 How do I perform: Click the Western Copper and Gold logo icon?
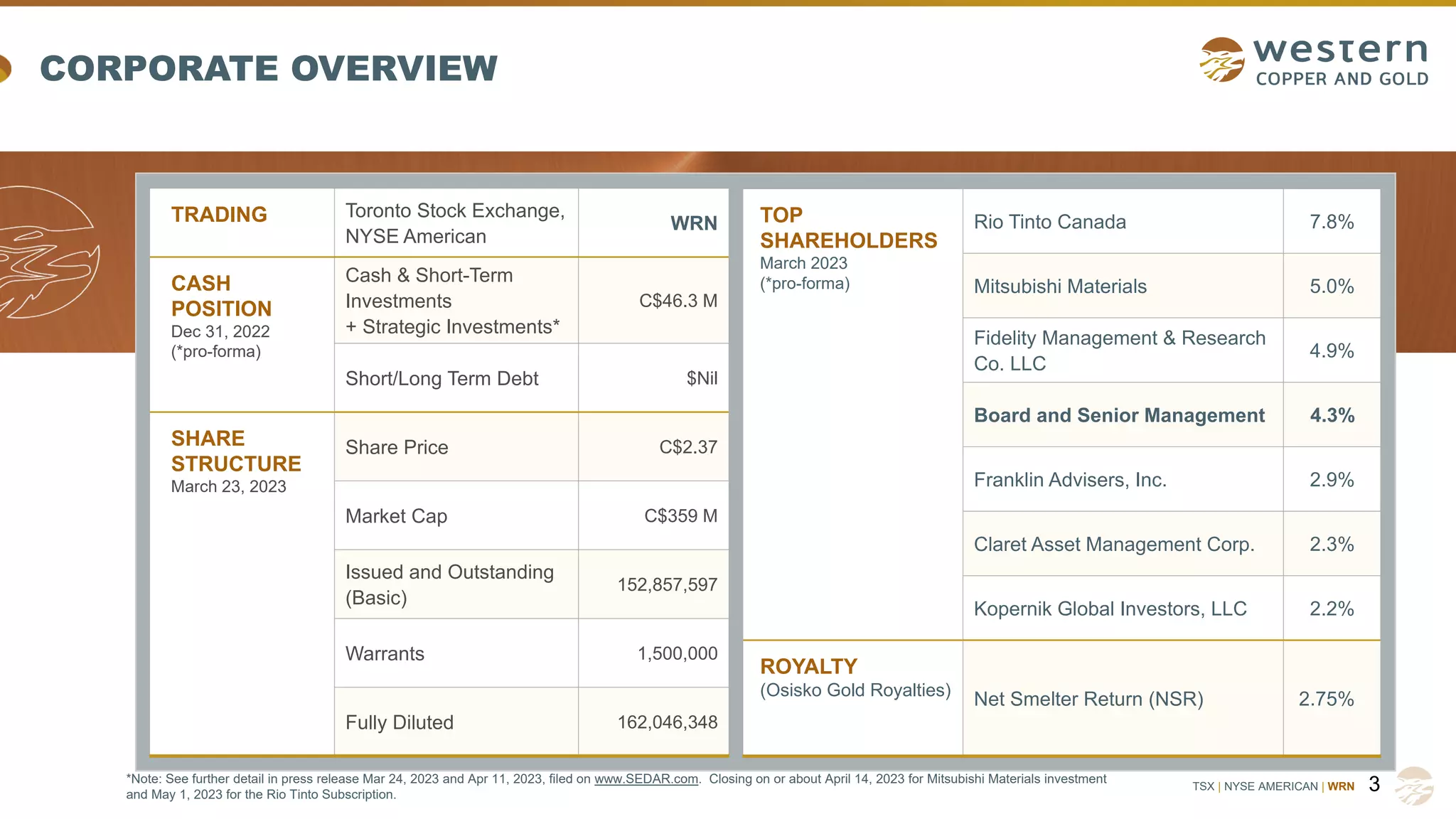tap(1222, 60)
